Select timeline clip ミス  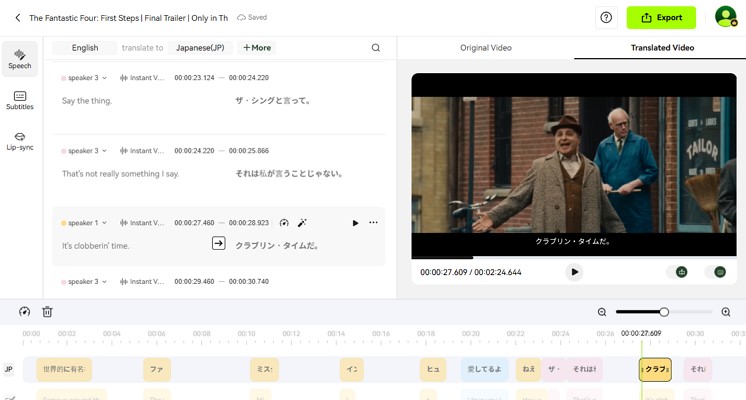(265, 370)
